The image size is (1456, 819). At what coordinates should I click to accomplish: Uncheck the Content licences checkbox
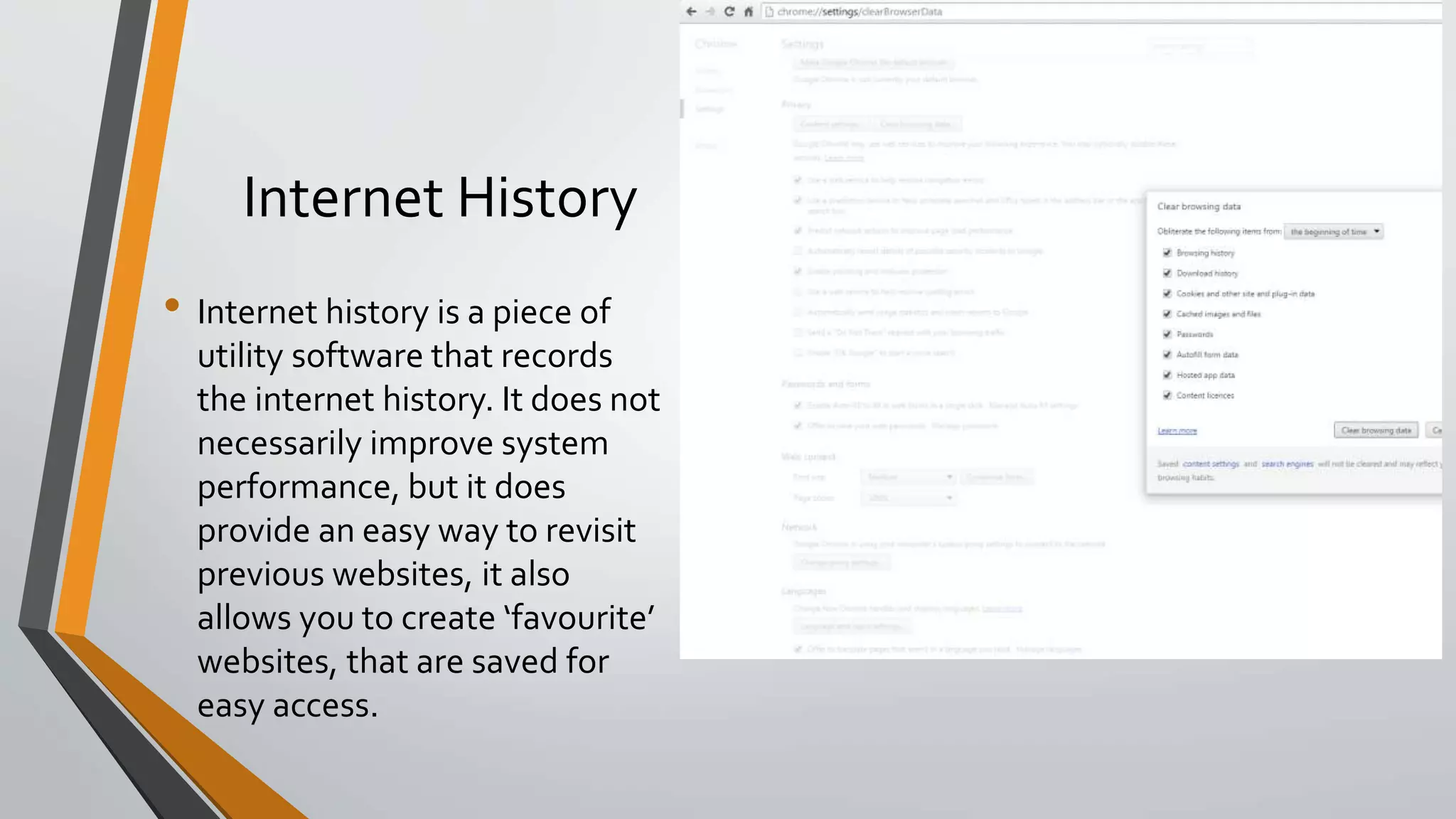coord(1167,395)
